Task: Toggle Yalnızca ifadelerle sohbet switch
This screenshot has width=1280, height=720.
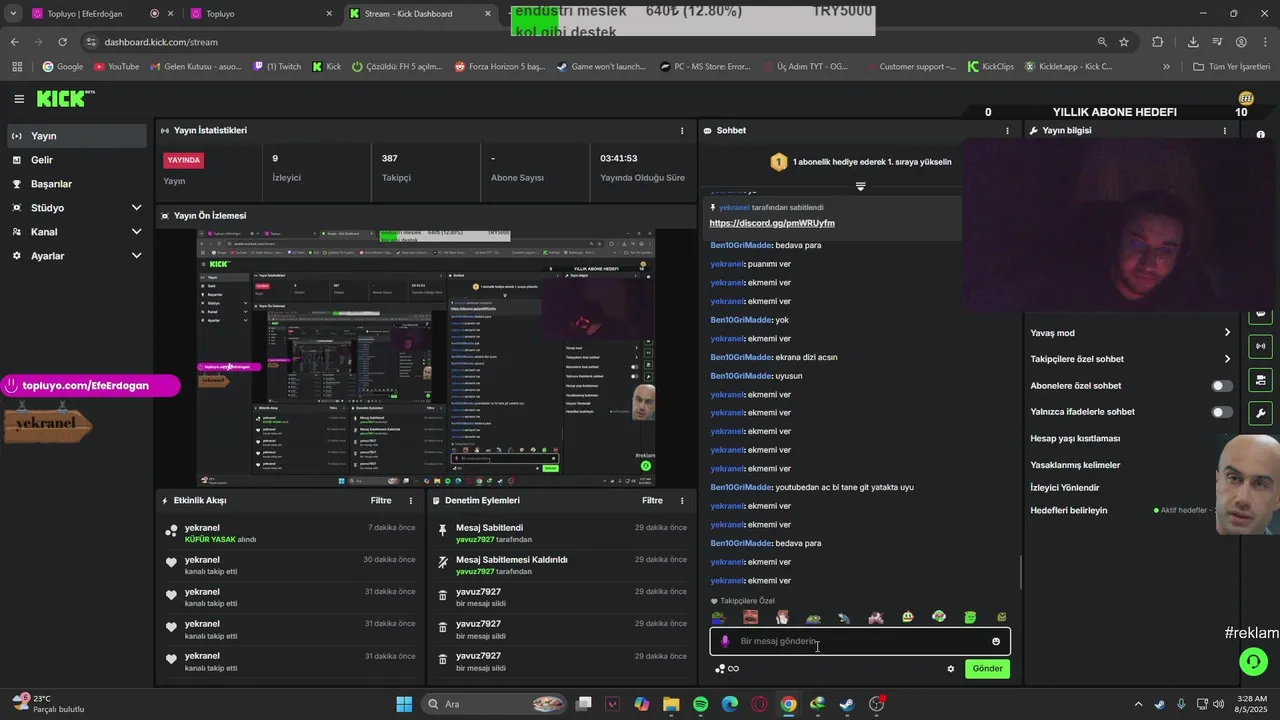Action: coord(1222,412)
